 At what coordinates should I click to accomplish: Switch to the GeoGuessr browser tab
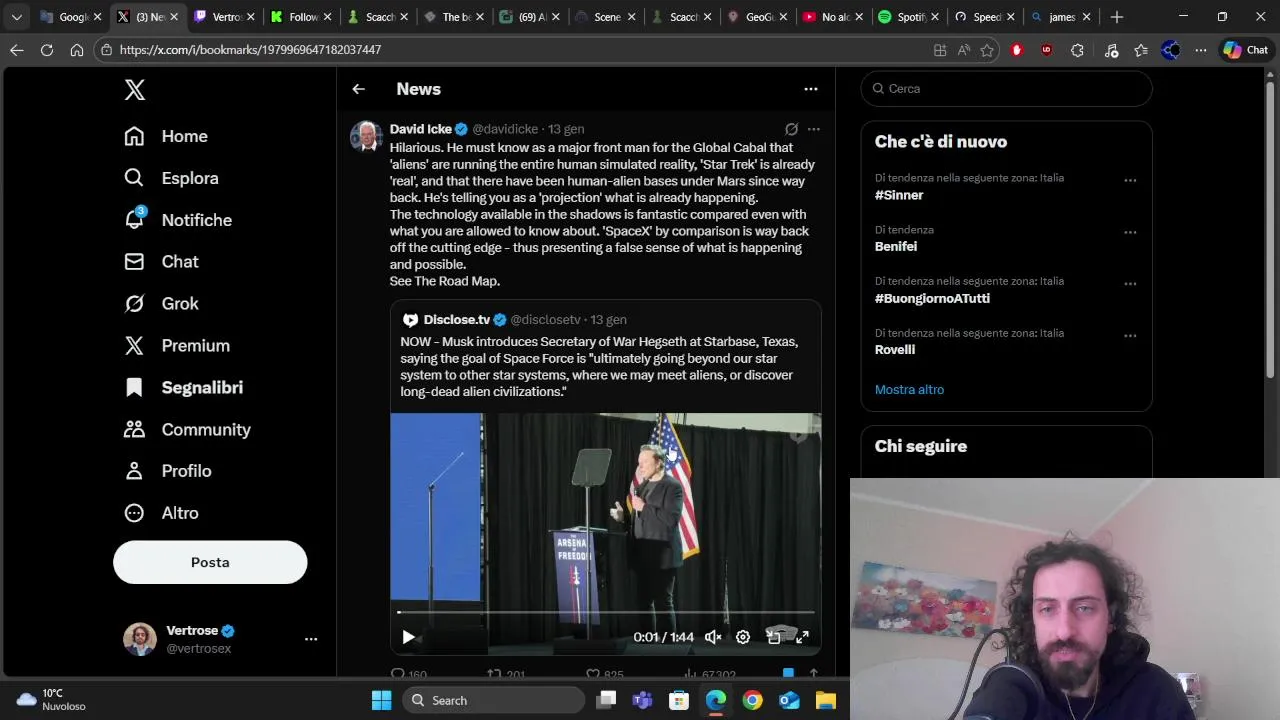(x=757, y=17)
